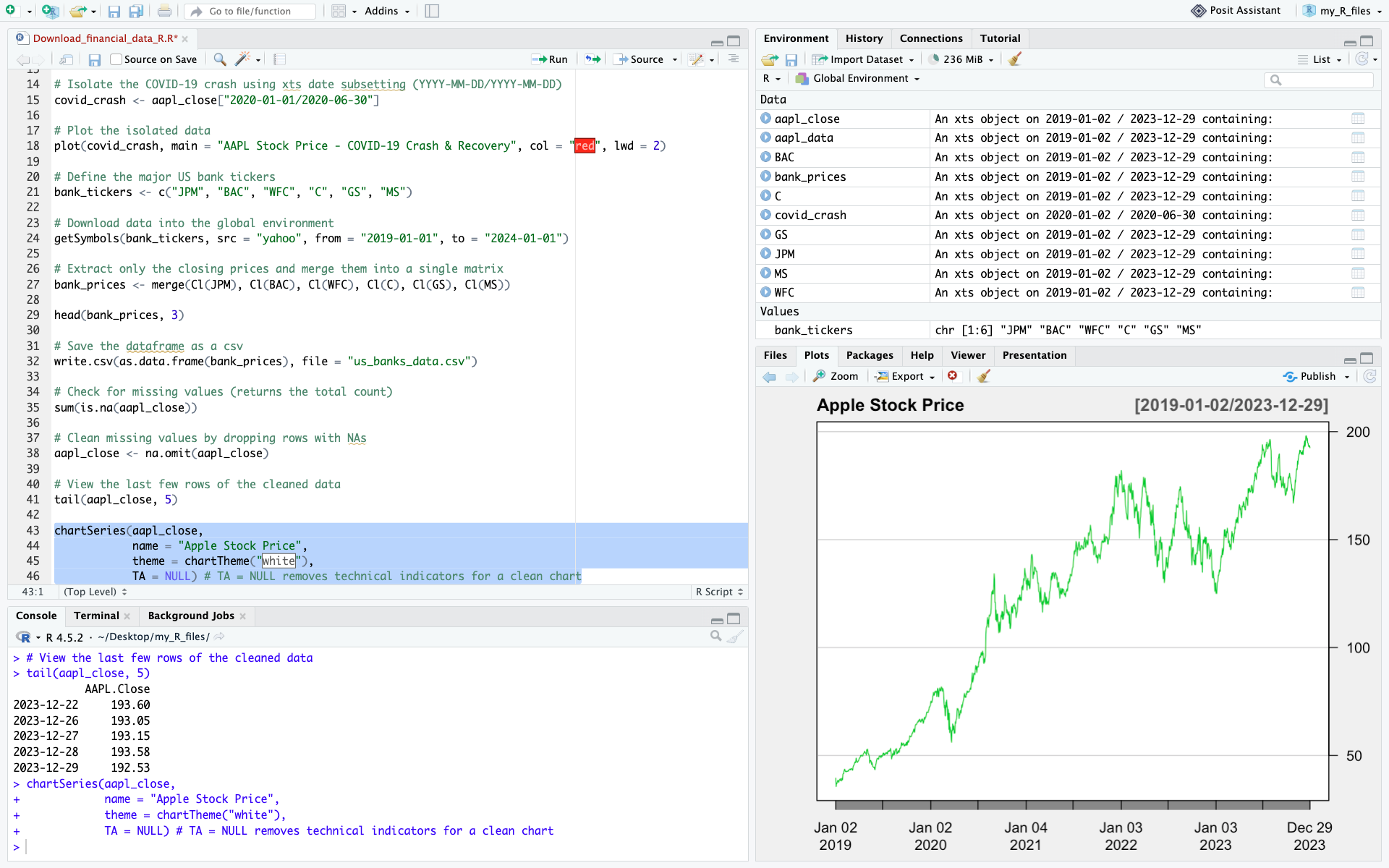The width and height of the screenshot is (1389, 868).
Task: Publish the current plot
Action: 1309,376
